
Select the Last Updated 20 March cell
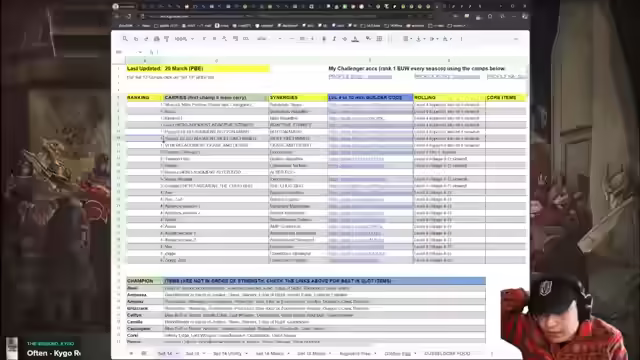pos(198,69)
